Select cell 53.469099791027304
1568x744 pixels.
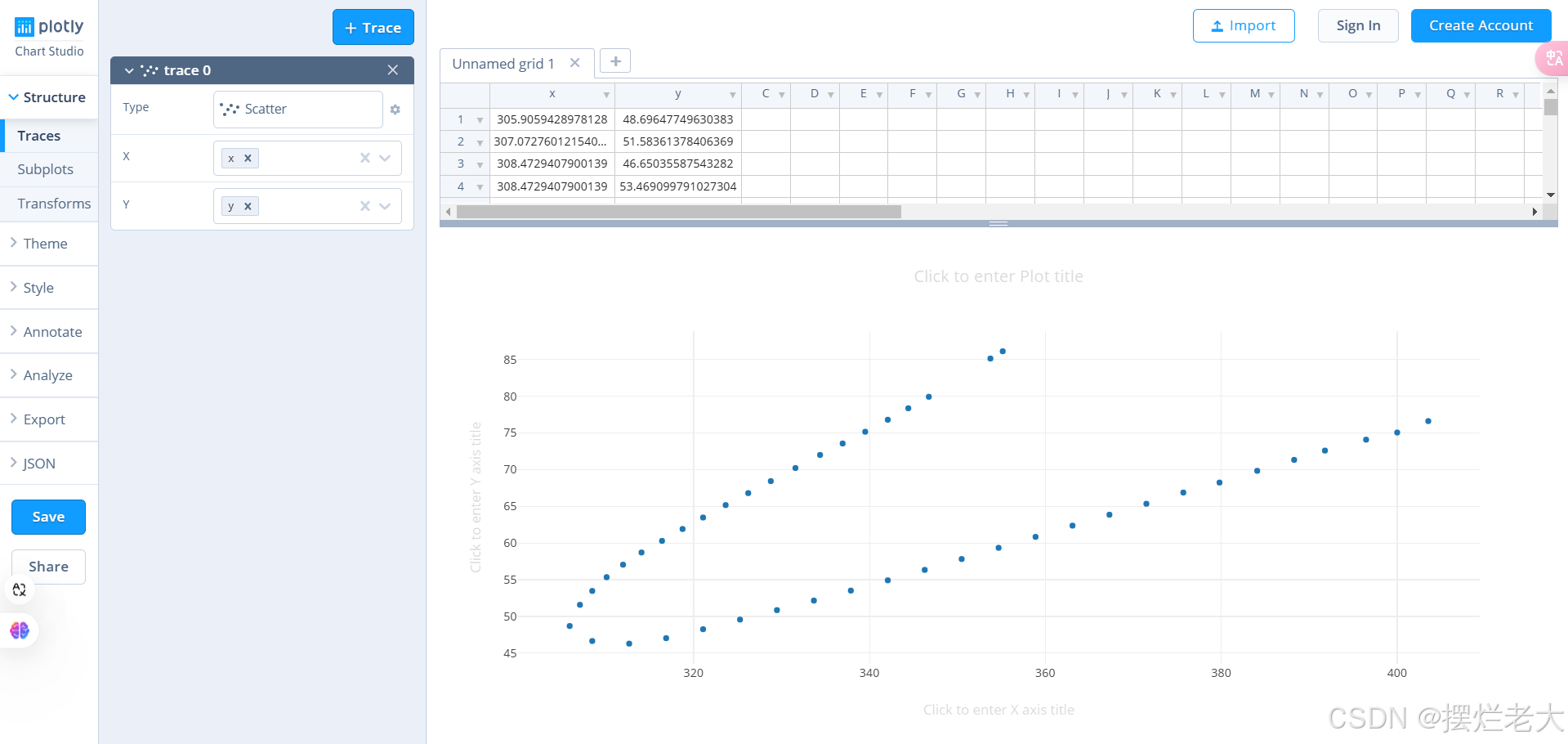click(x=678, y=186)
